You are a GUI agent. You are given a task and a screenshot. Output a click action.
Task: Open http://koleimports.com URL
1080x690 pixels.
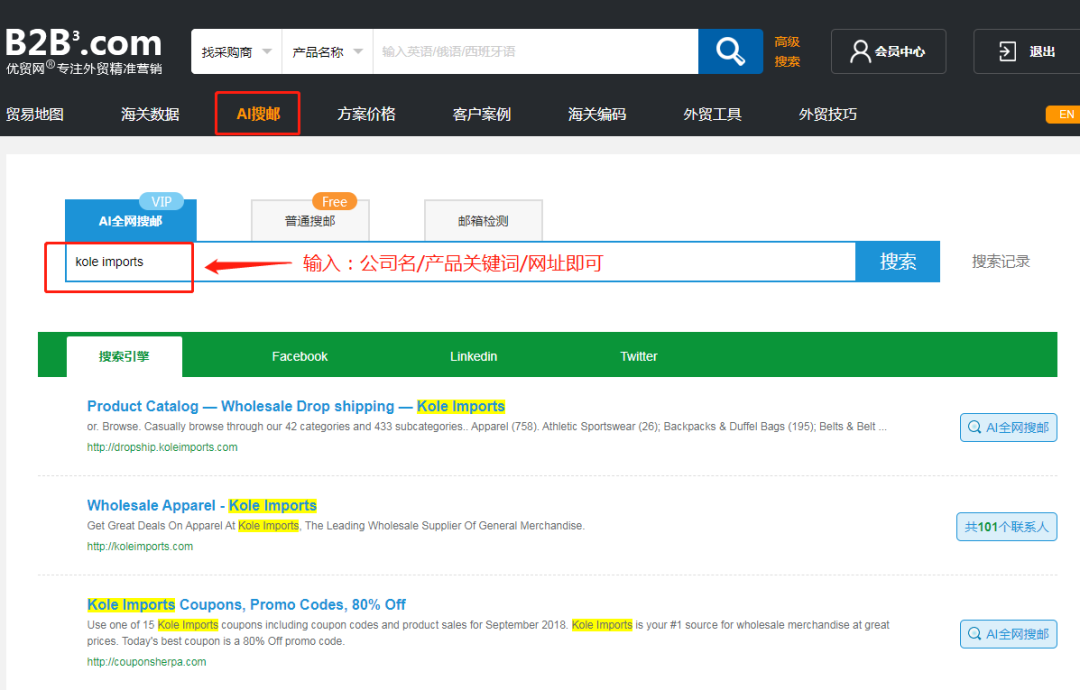(x=140, y=546)
